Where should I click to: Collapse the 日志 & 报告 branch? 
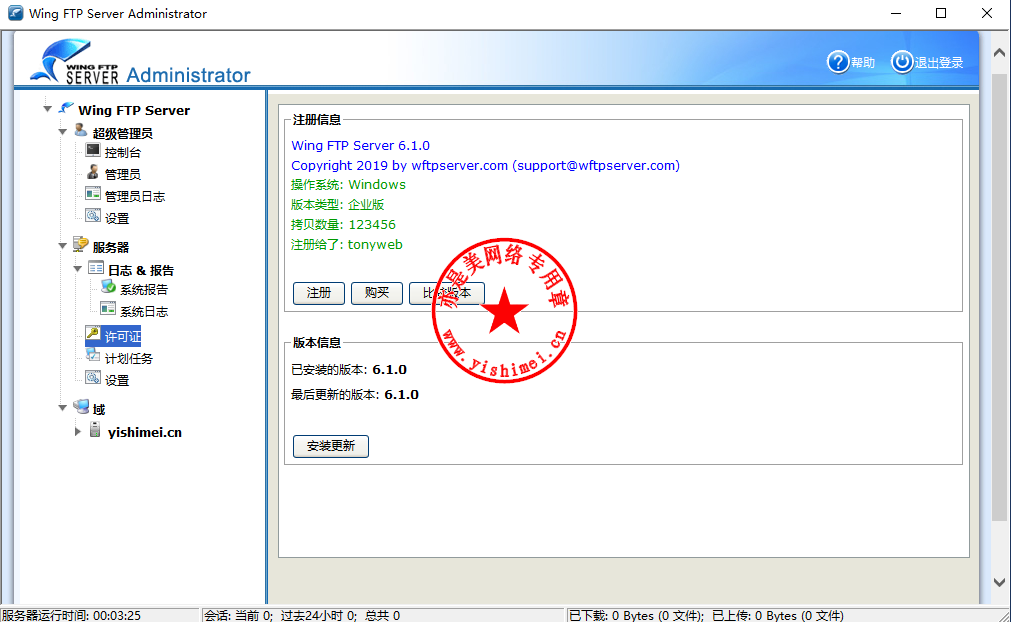click(77, 269)
